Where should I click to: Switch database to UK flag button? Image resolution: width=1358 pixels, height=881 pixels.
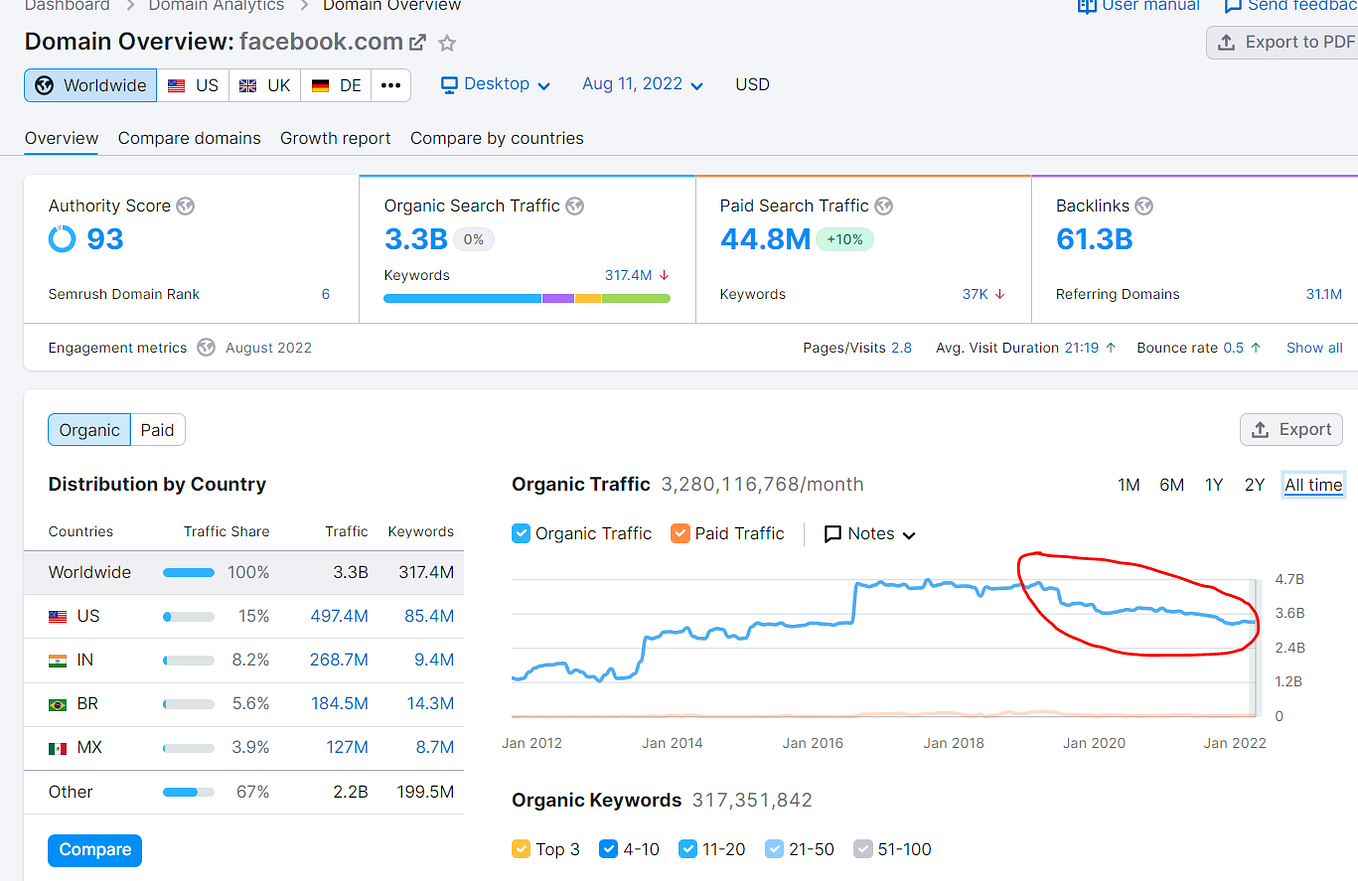click(265, 85)
